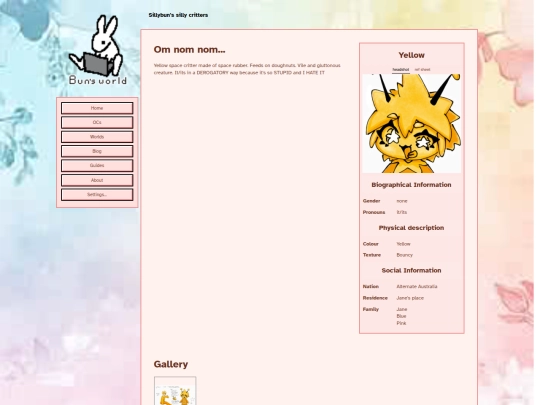The height and width of the screenshot is (405, 540).
Task: Click the Colour value Yellow
Action: [x=403, y=244]
